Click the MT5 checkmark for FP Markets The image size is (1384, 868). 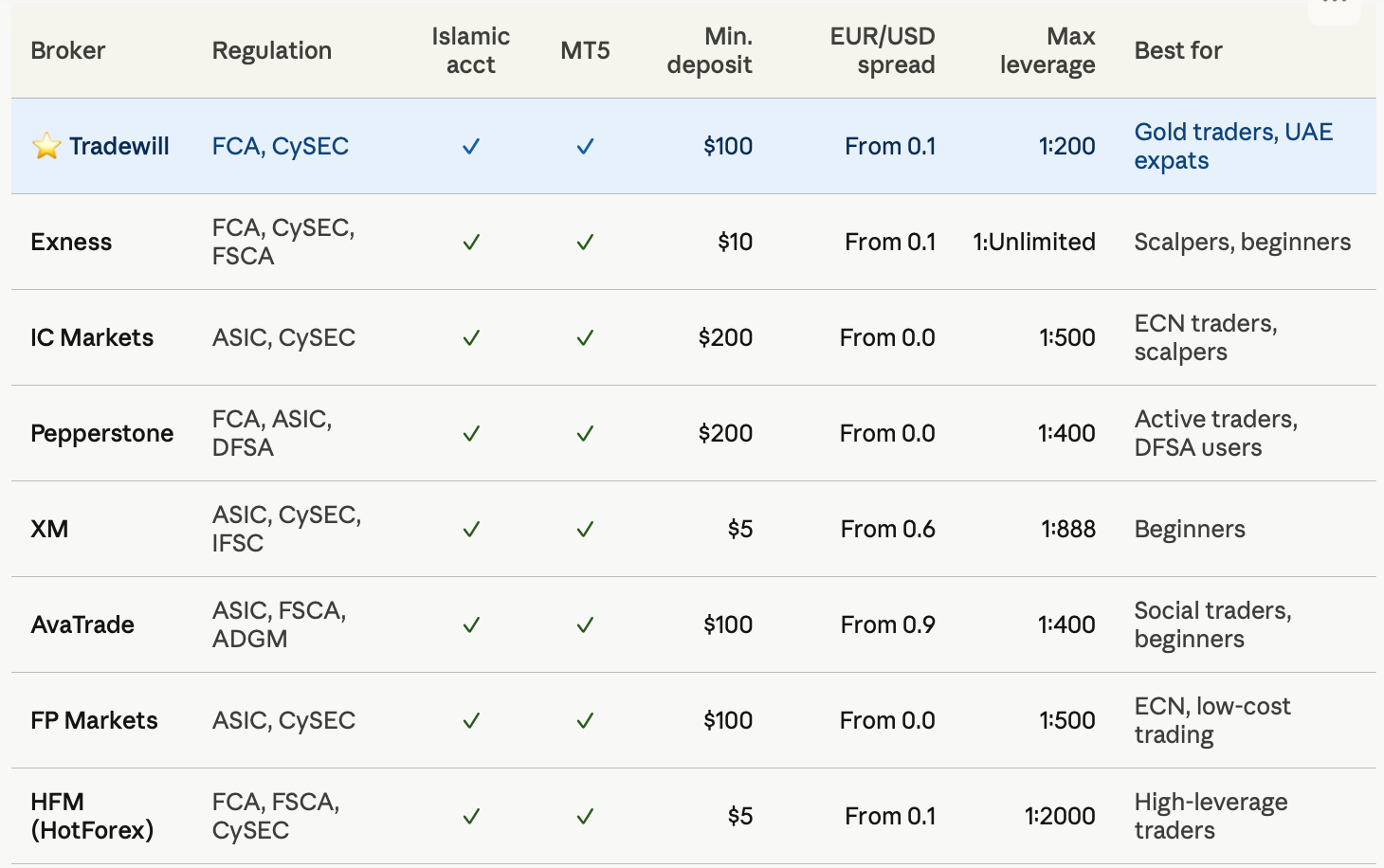585,720
